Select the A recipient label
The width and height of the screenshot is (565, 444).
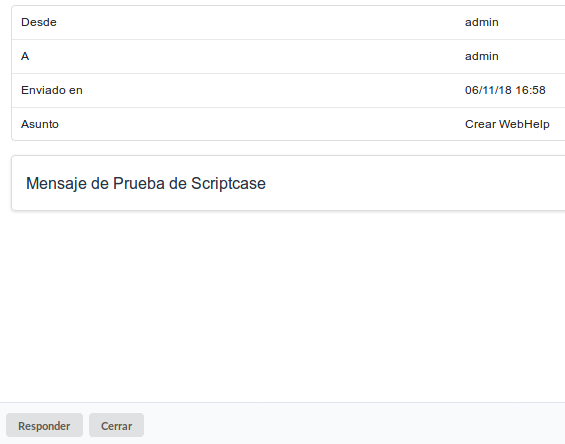tap(25, 56)
